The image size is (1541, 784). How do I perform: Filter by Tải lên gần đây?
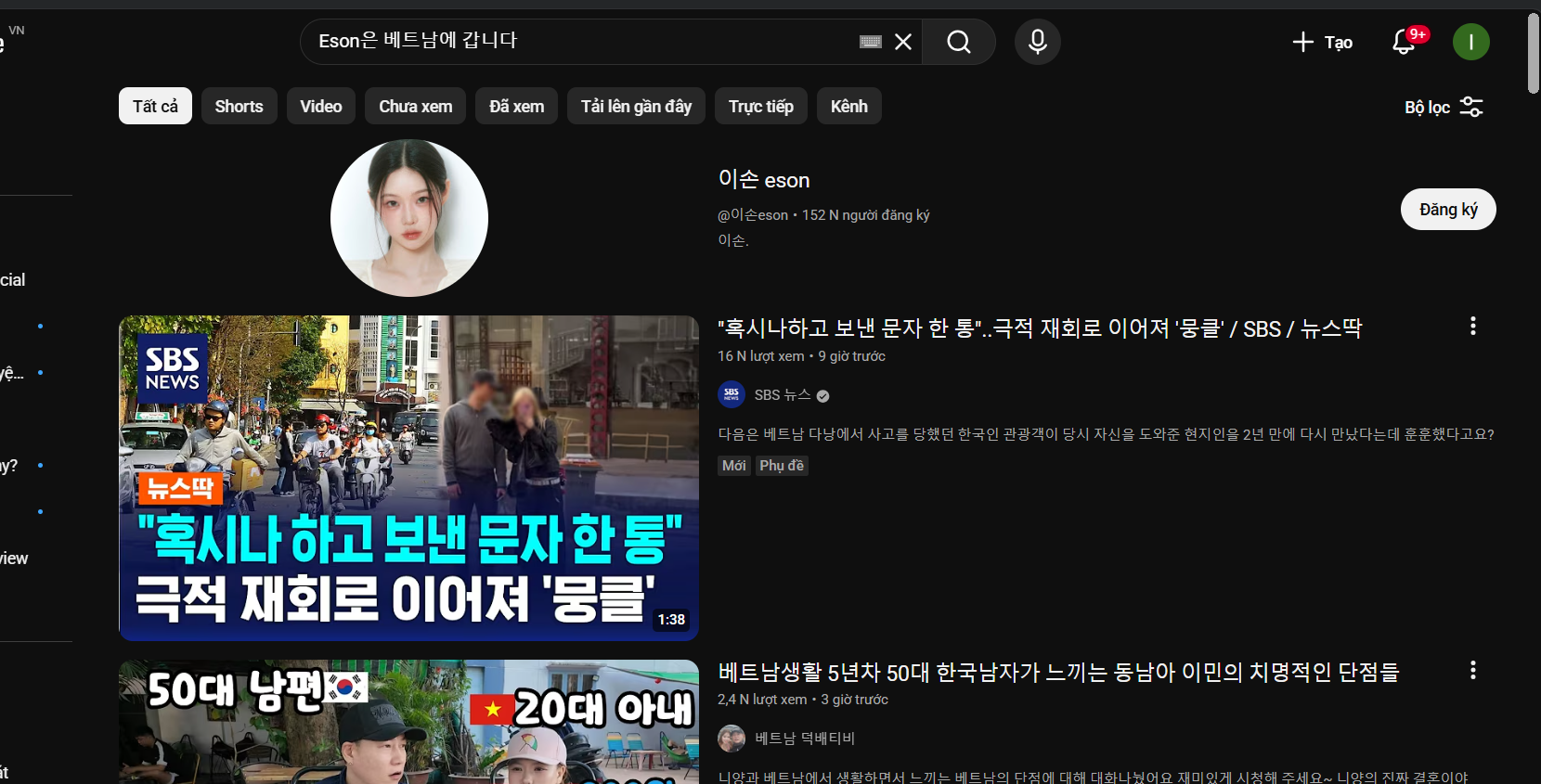coord(636,106)
